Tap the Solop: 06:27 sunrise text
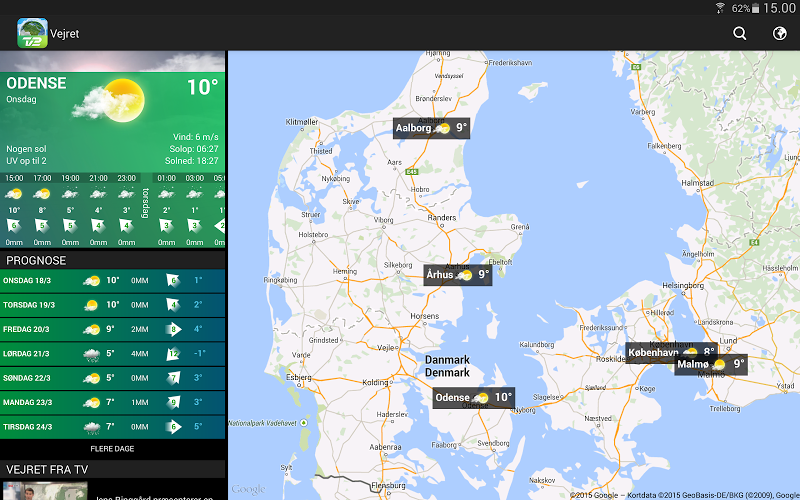800x500 pixels. point(194,149)
